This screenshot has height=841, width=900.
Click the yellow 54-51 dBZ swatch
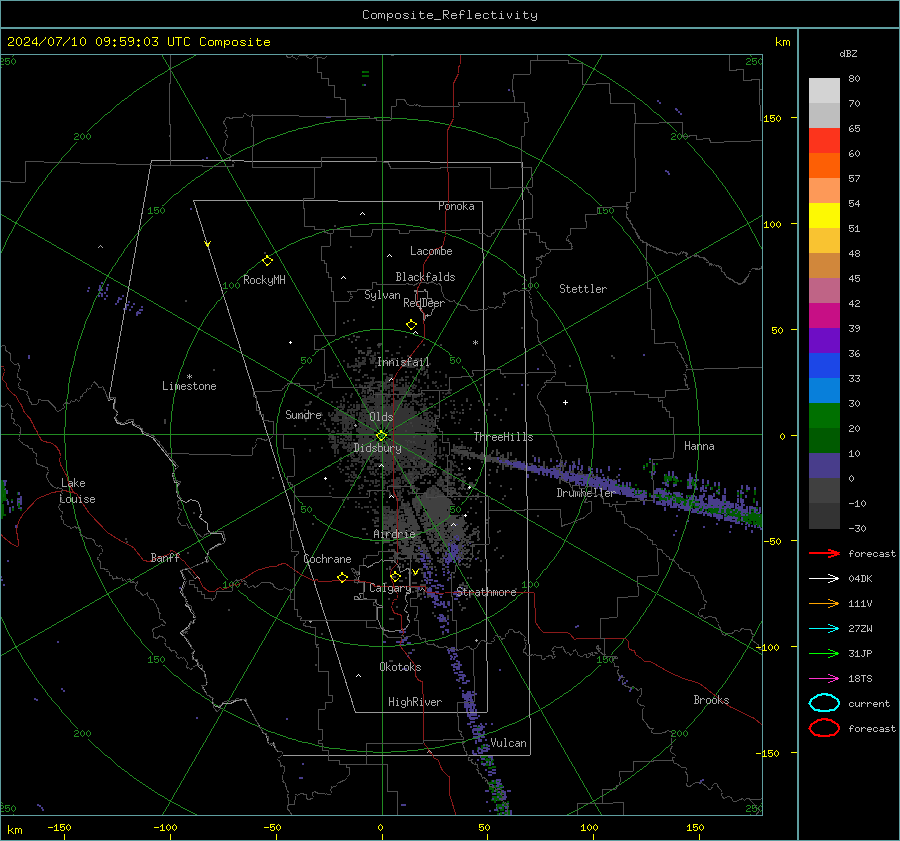(x=824, y=216)
